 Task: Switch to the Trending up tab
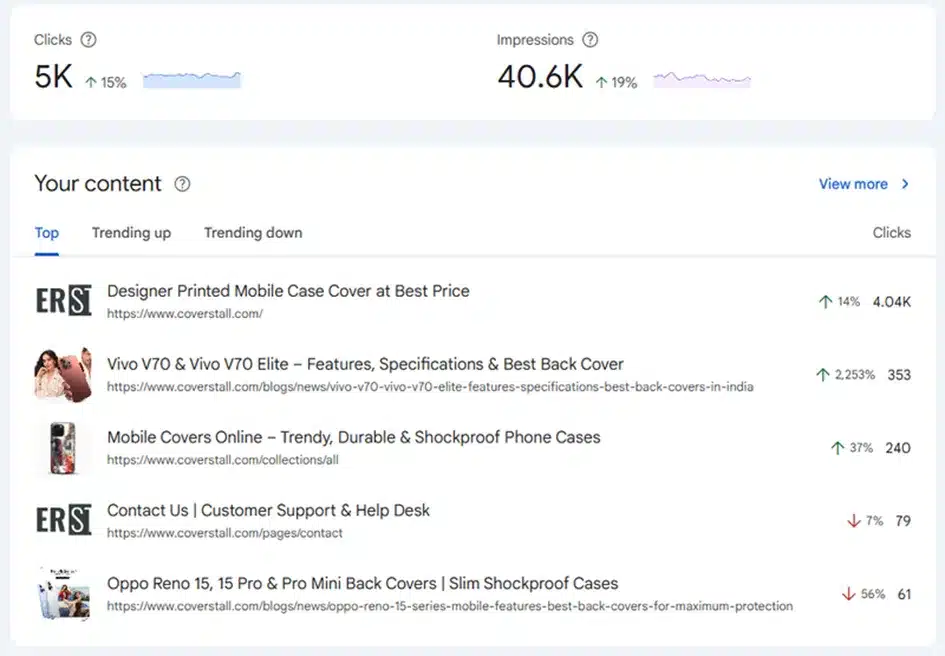131,233
